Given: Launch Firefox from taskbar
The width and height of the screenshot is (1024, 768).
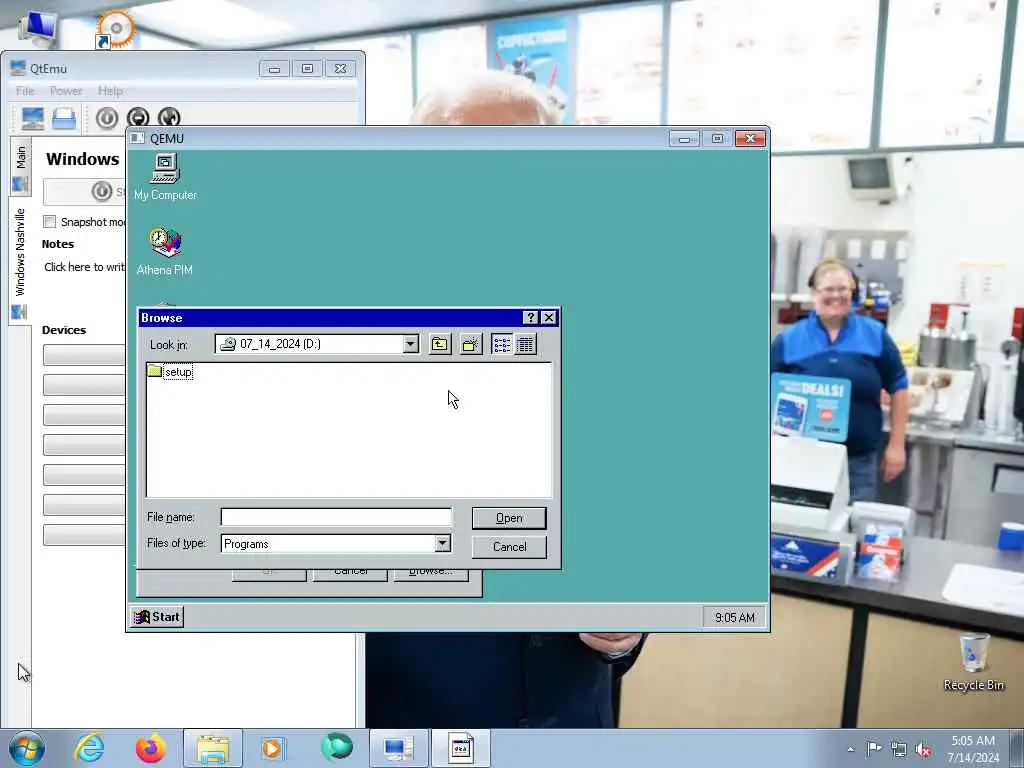Looking at the screenshot, I should tap(150, 748).
